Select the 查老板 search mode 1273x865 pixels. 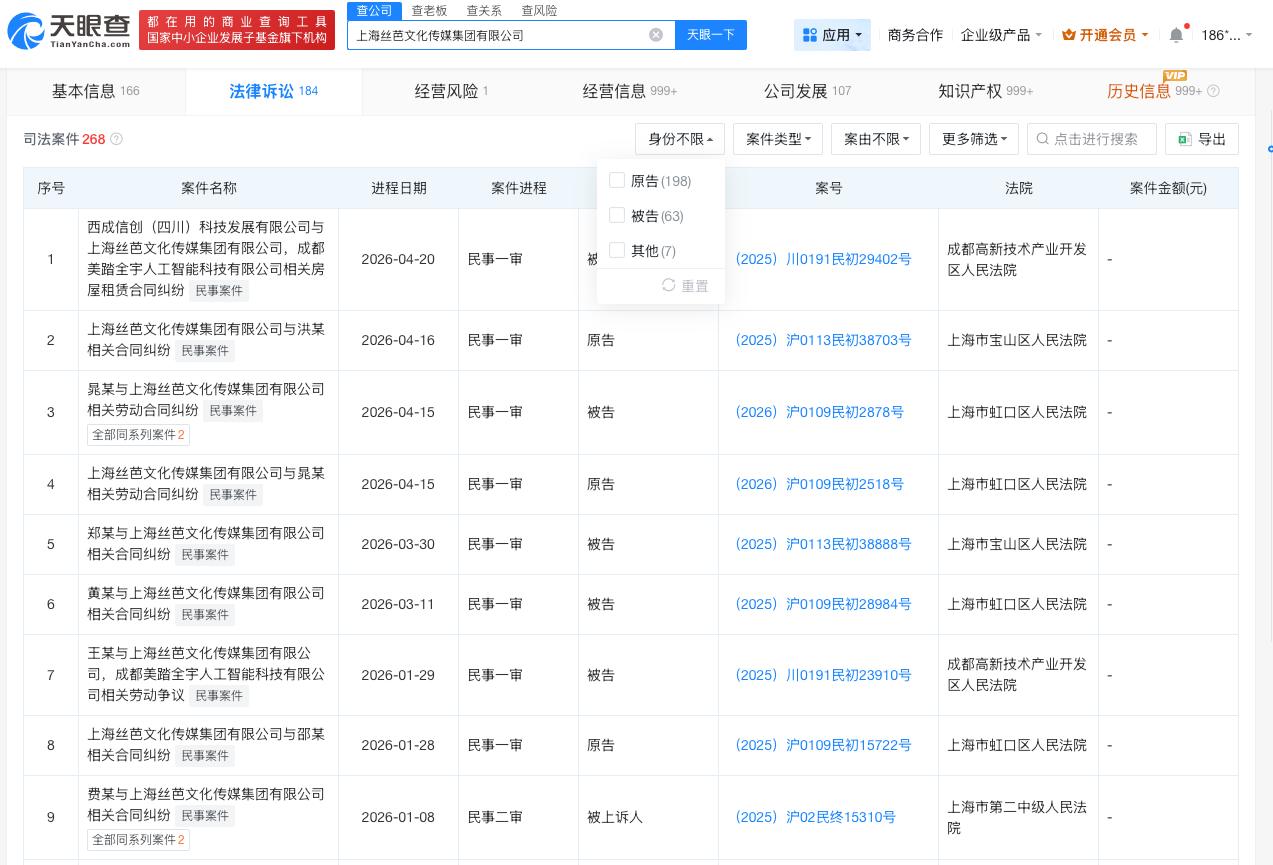429,10
